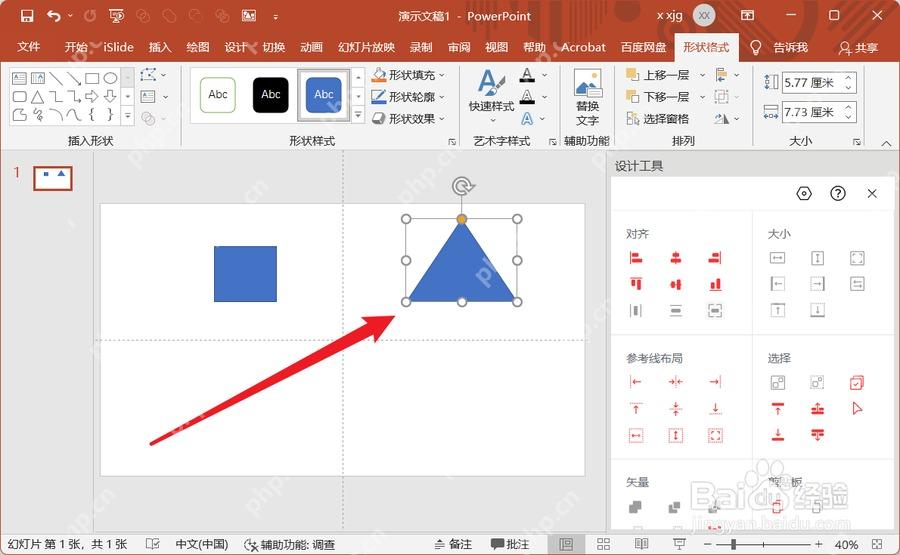Align to guide right in 参考线布局
The image size is (900, 555).
click(715, 382)
